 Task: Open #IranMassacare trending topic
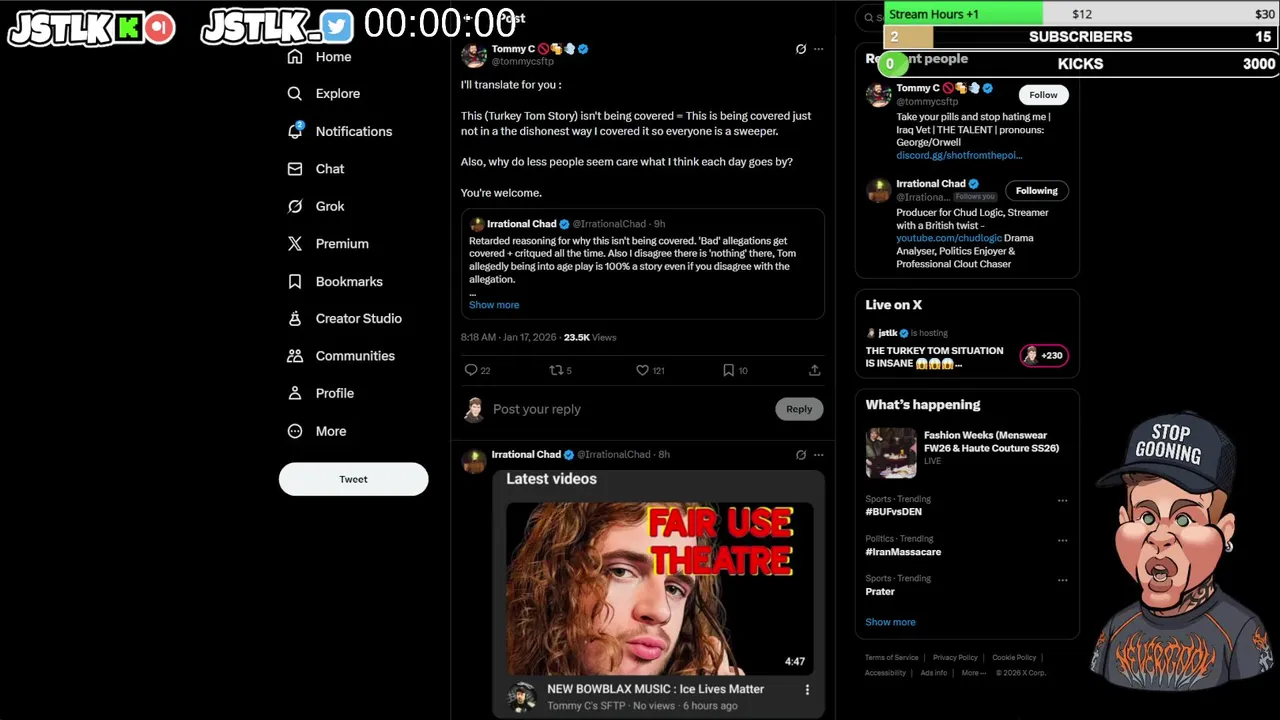click(x=903, y=552)
